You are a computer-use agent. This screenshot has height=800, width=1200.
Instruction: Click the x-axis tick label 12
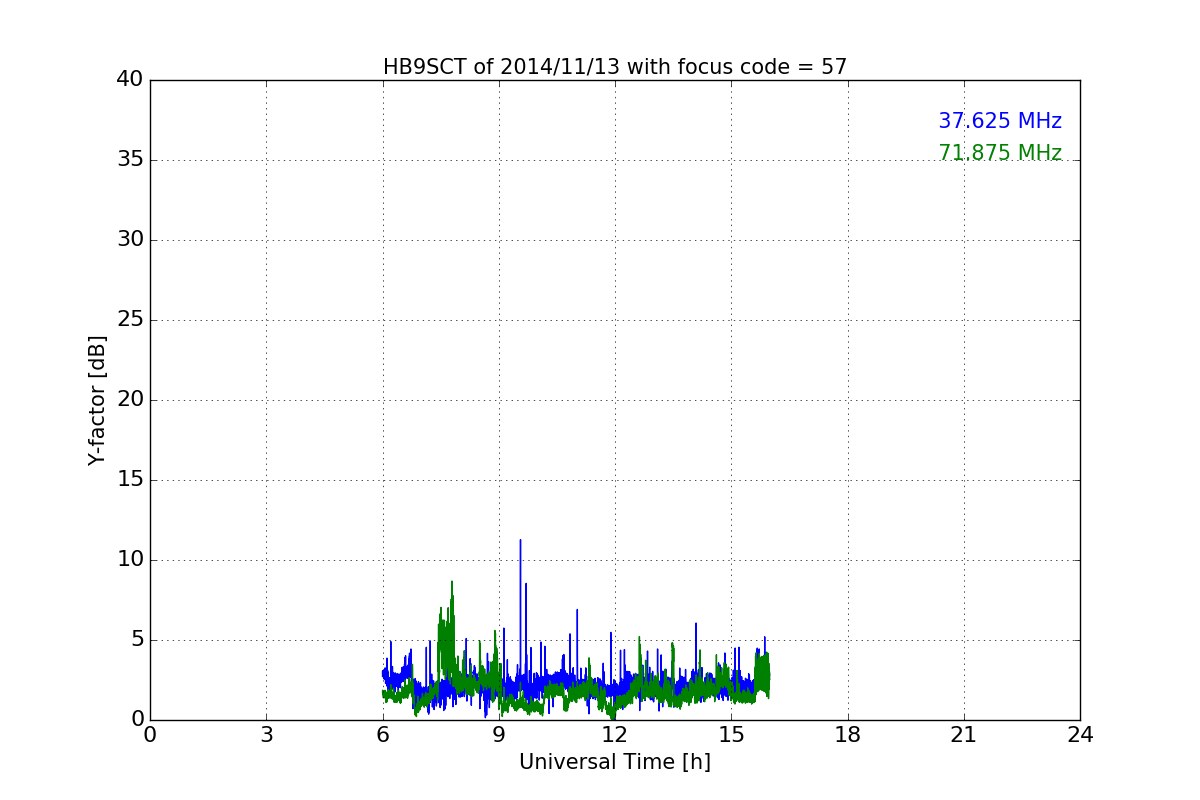(x=615, y=735)
